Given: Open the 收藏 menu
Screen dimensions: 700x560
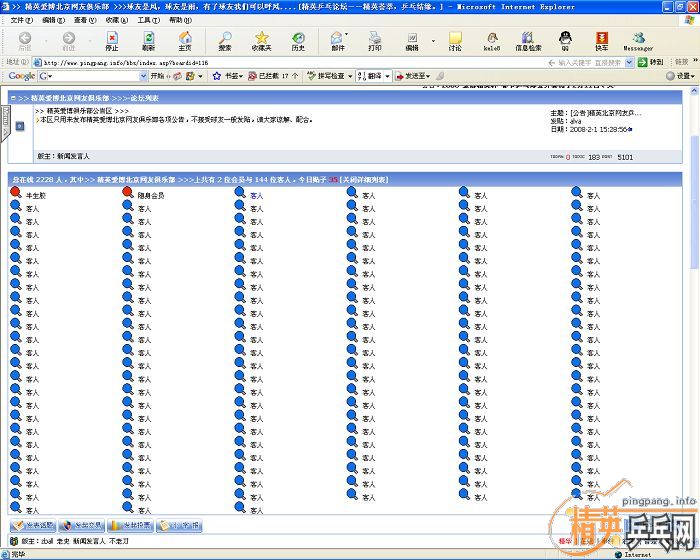Looking at the screenshot, I should [x=117, y=20].
